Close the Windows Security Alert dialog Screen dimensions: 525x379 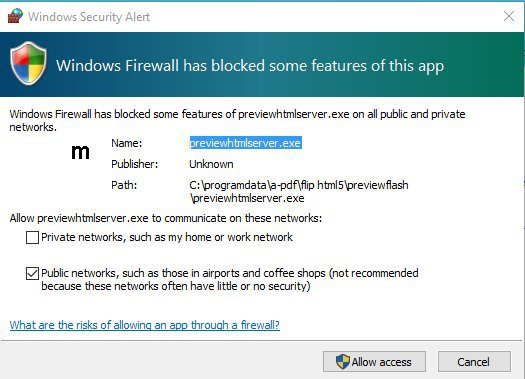coord(509,16)
